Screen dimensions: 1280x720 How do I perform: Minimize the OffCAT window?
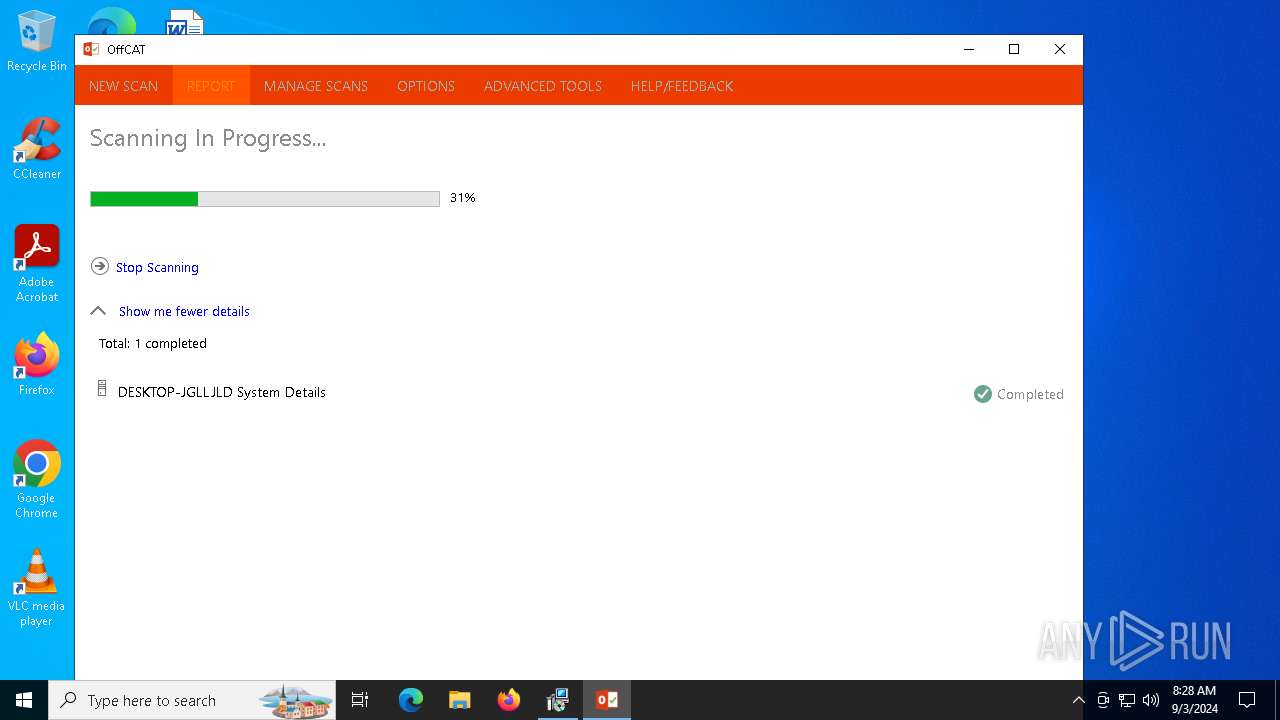pos(968,49)
